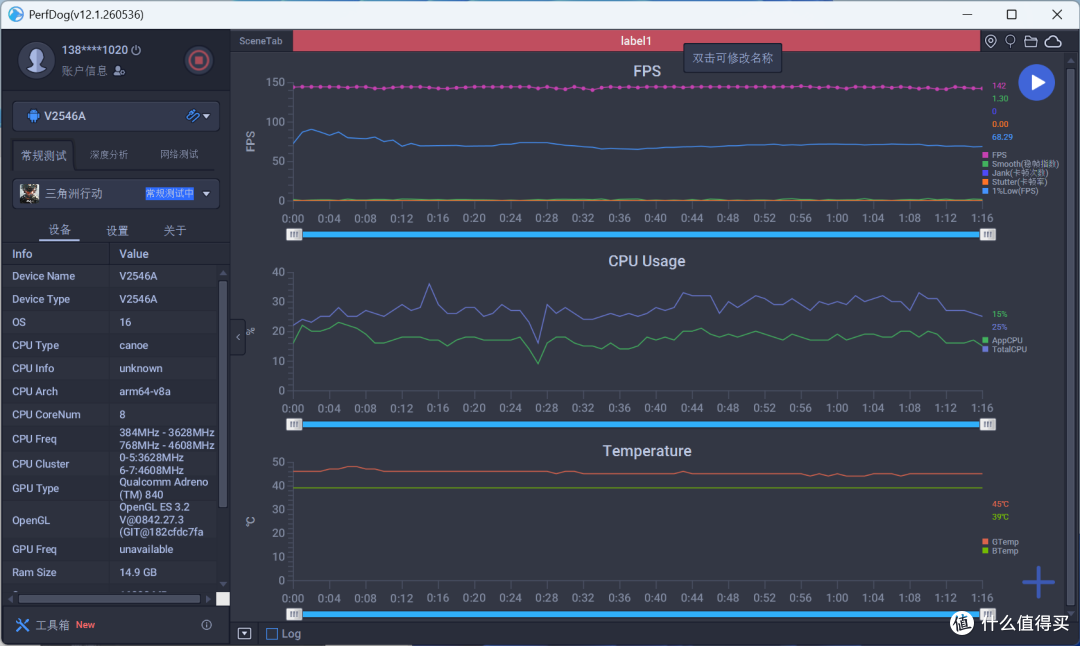1080x646 pixels.
Task: Enable the Log checkbox
Action: click(272, 634)
